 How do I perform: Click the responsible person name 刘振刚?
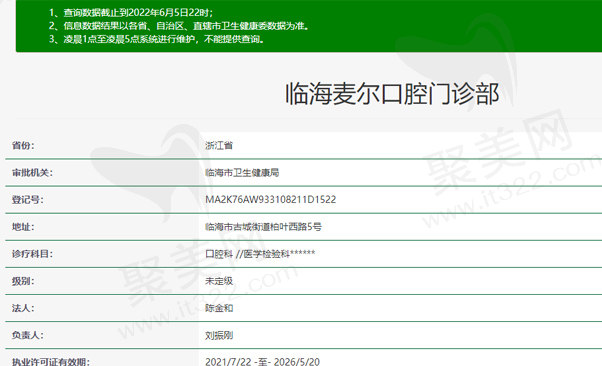(219, 335)
